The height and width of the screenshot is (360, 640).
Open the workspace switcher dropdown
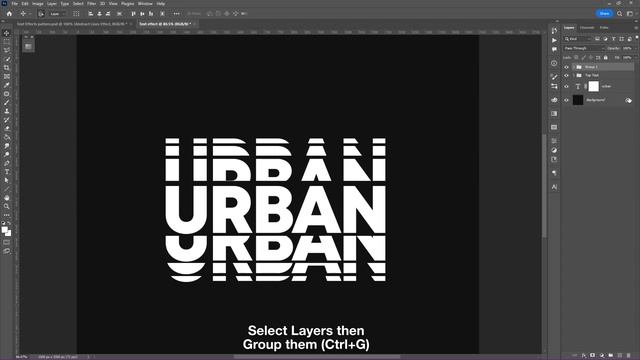(x=630, y=13)
